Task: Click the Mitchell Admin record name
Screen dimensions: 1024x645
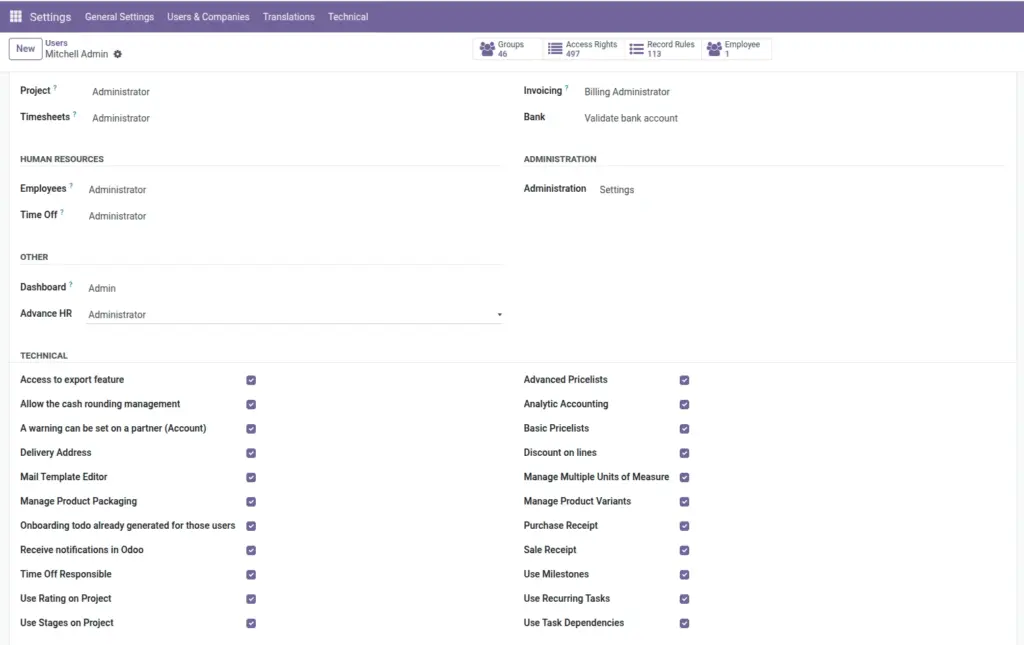Action: 76,54
